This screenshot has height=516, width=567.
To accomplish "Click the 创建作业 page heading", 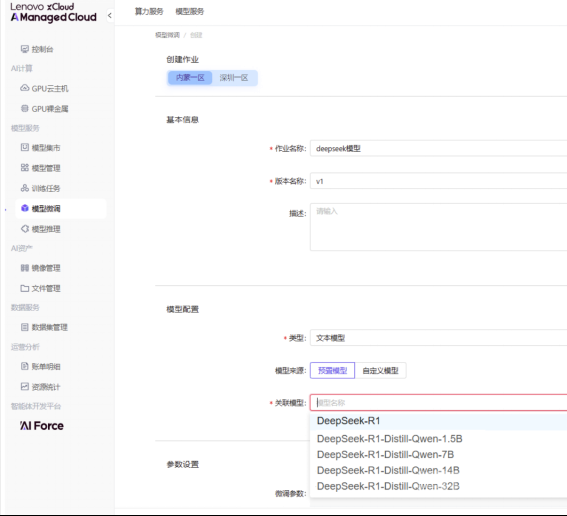I will [x=183, y=59].
